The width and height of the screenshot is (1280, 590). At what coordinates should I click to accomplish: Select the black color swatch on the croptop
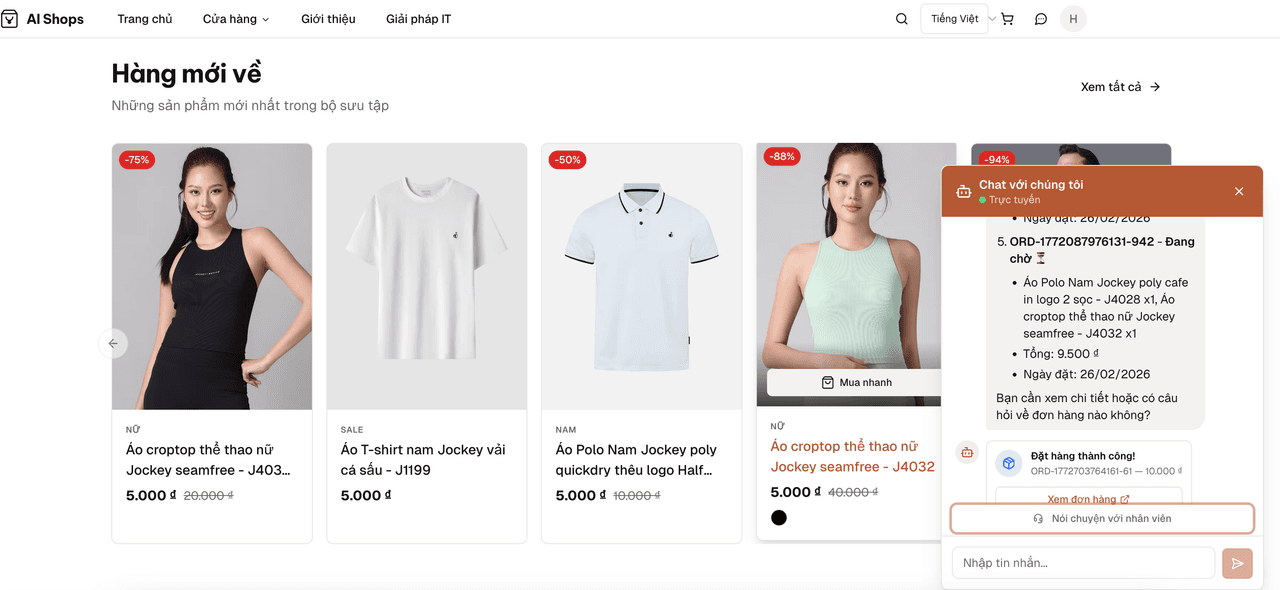click(x=779, y=517)
